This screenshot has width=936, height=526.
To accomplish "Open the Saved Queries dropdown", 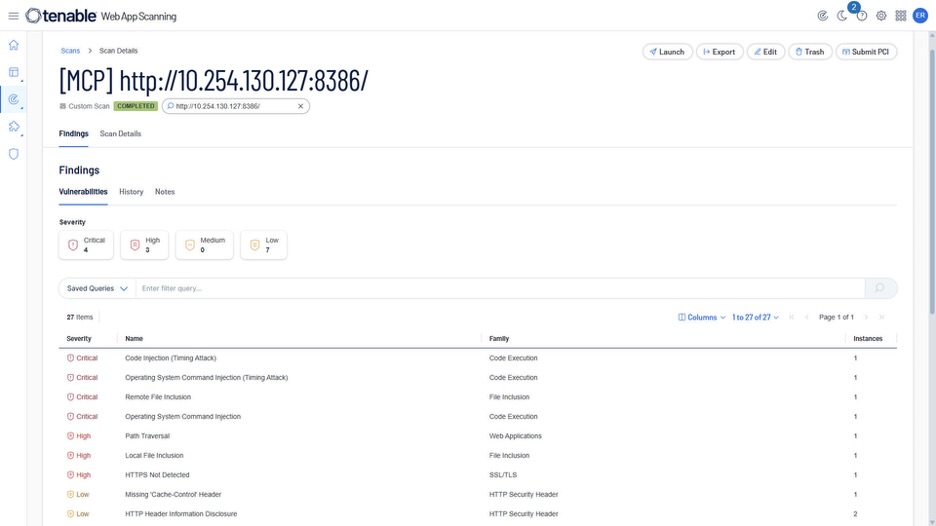I will (97, 288).
